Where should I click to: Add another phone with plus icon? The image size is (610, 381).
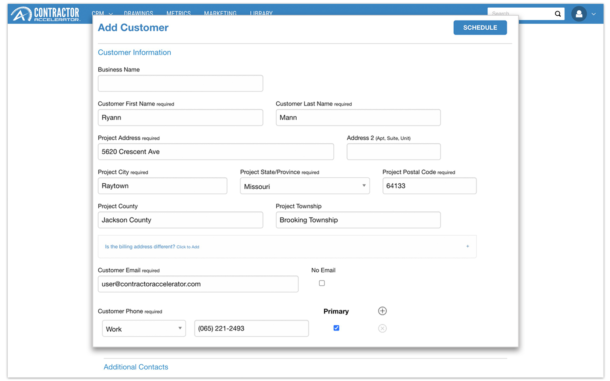point(382,311)
